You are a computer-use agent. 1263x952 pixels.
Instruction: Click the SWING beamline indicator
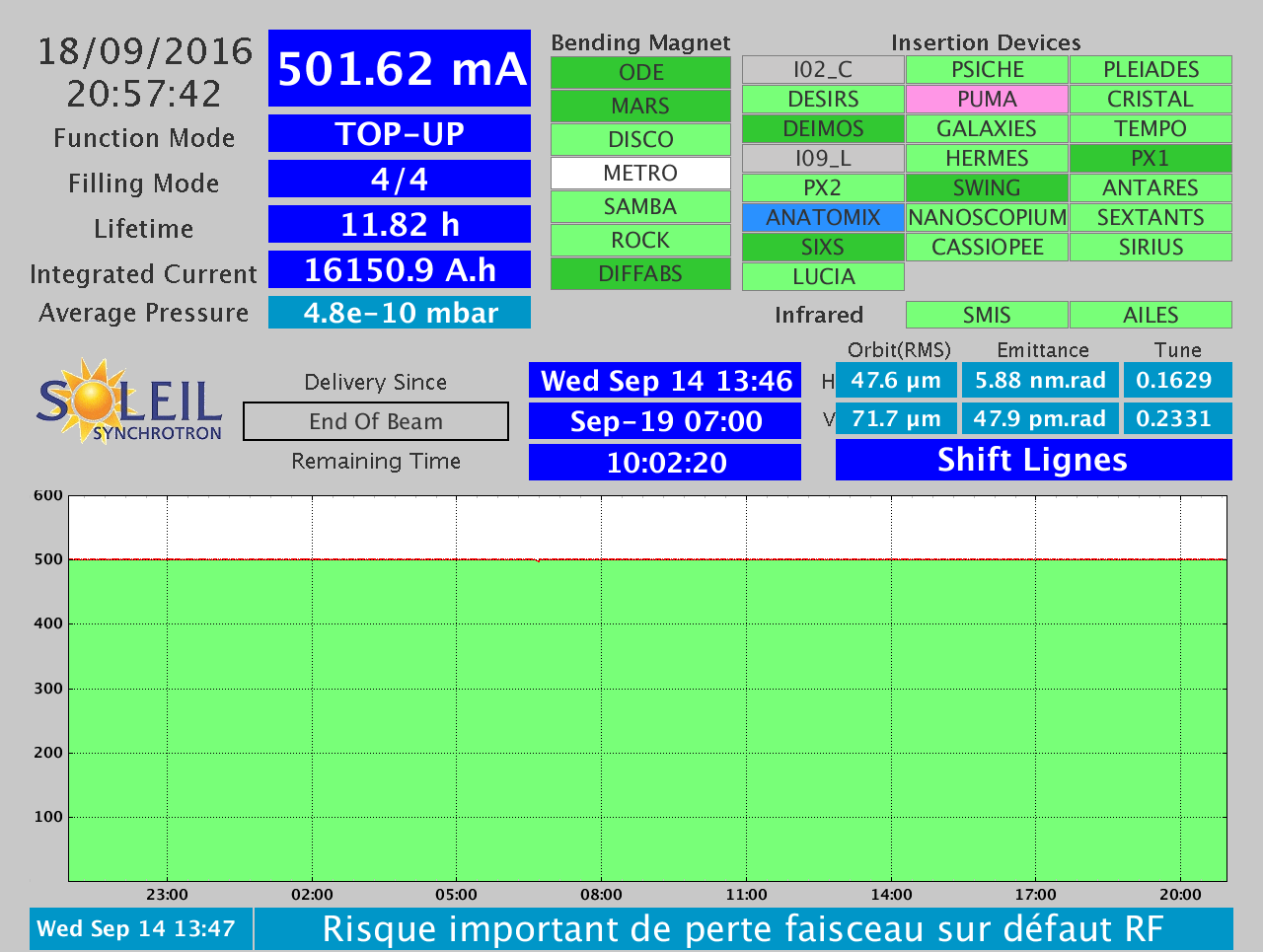pyautogui.click(x=987, y=188)
